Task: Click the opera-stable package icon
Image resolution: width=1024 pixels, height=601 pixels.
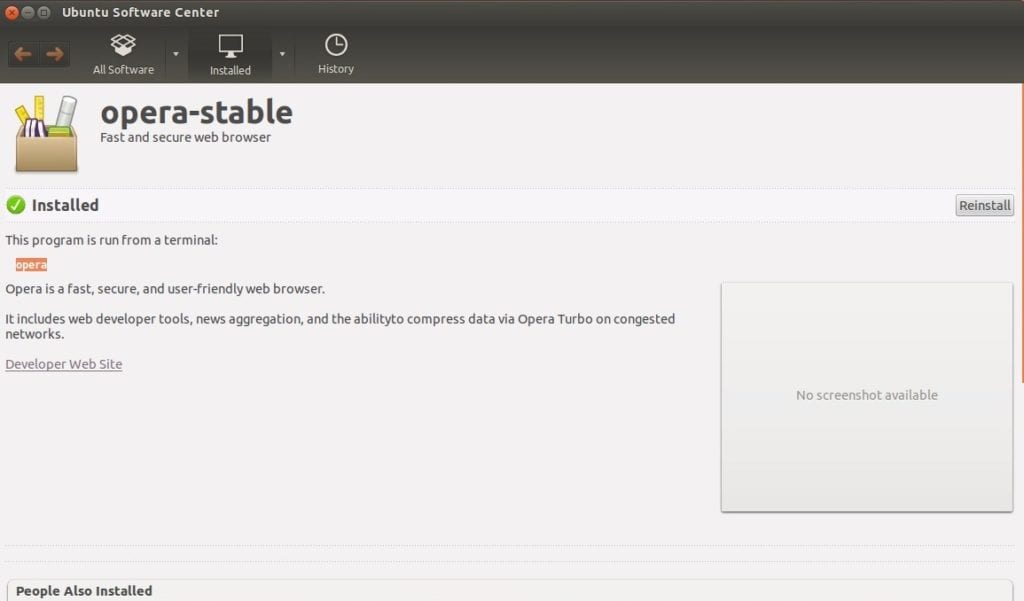Action: 46,134
